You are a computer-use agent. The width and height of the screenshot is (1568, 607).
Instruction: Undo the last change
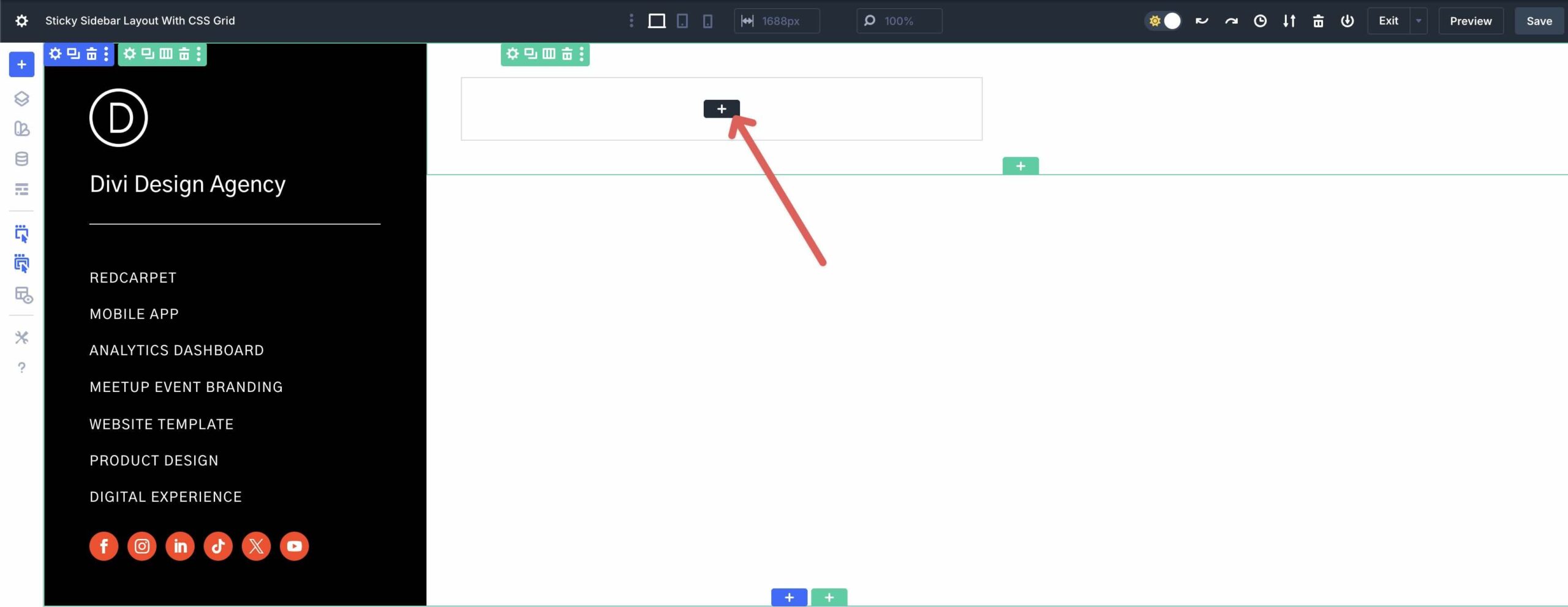(x=1201, y=21)
